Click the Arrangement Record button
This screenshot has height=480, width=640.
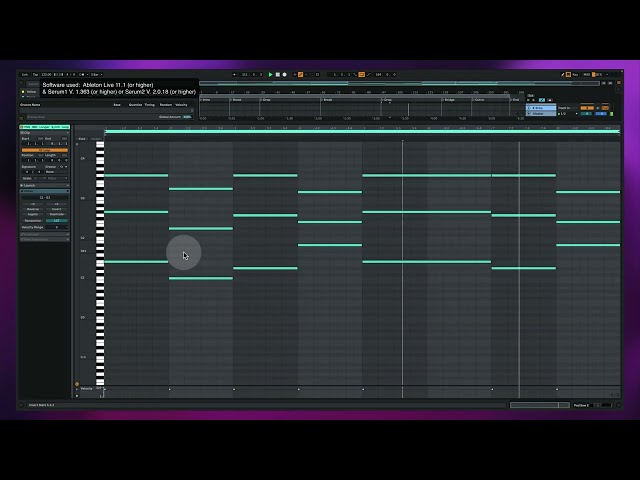[284, 75]
